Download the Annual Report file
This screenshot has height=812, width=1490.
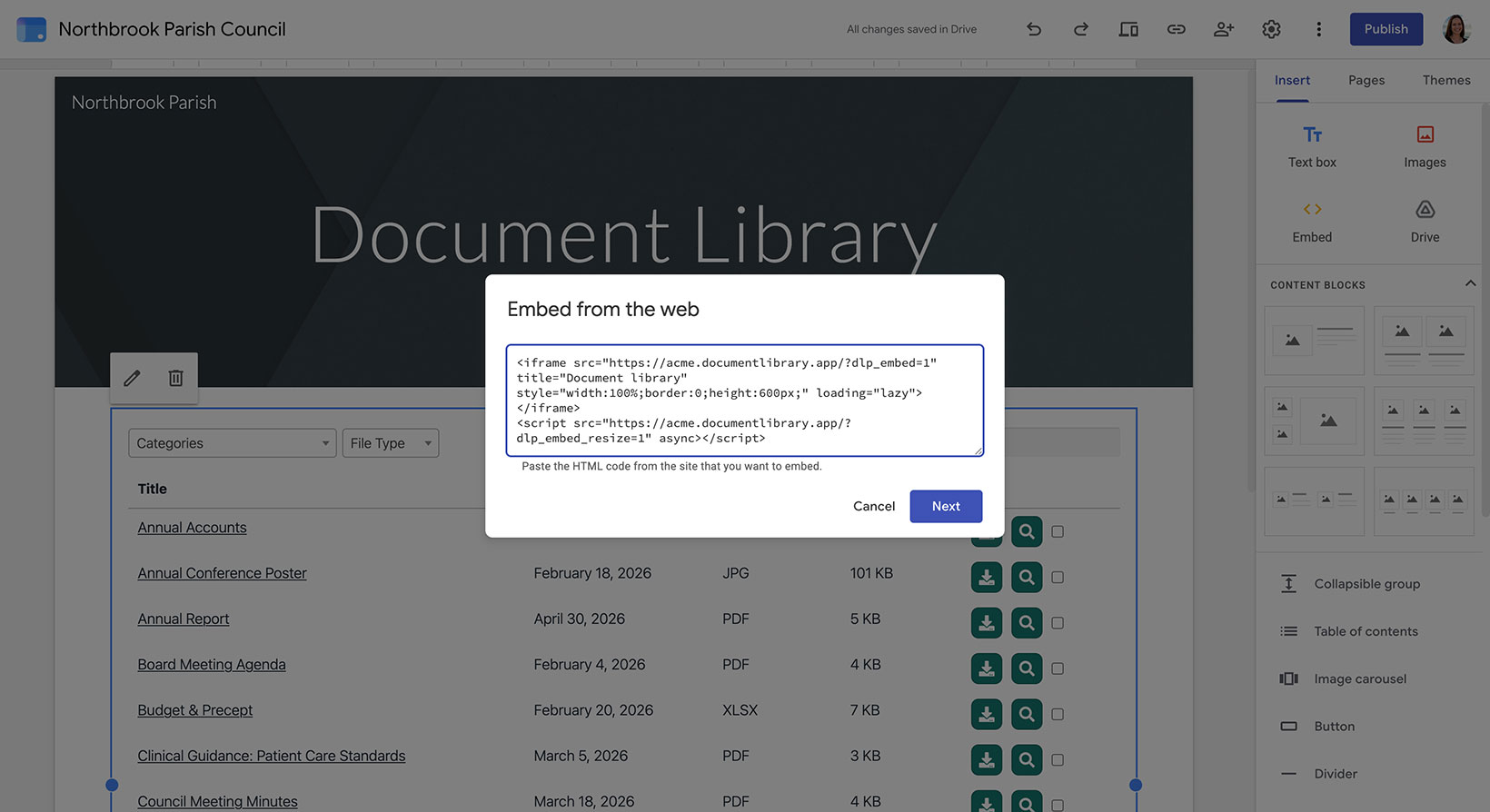(x=987, y=622)
